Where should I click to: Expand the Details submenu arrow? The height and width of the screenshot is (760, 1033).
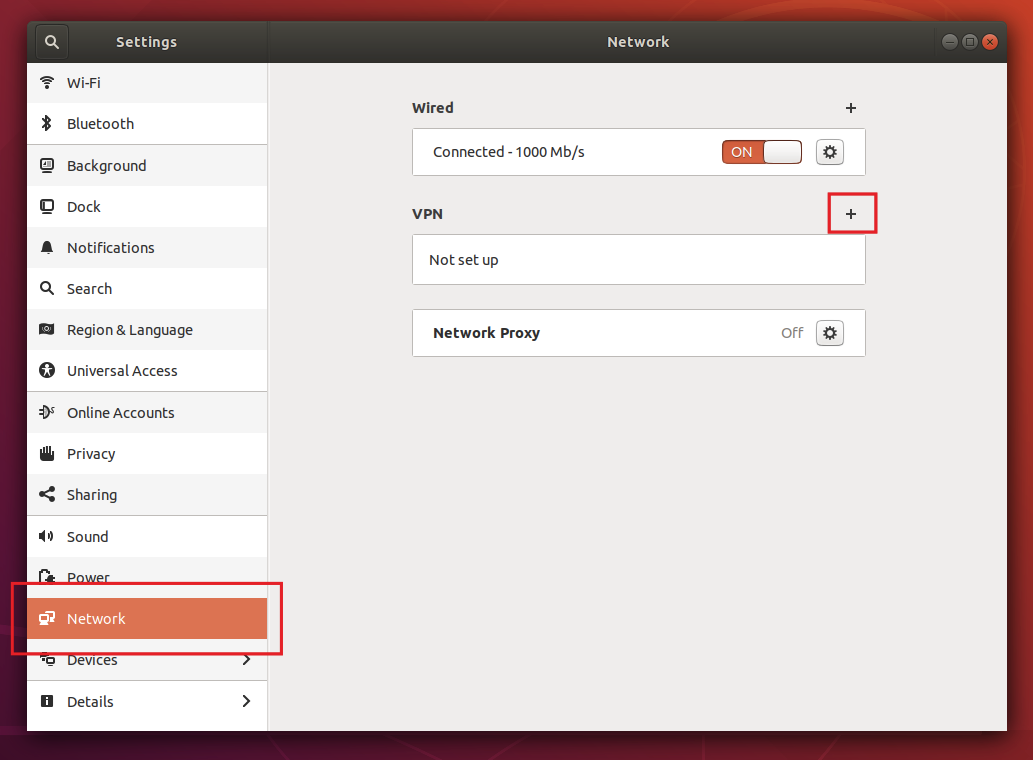pos(246,702)
